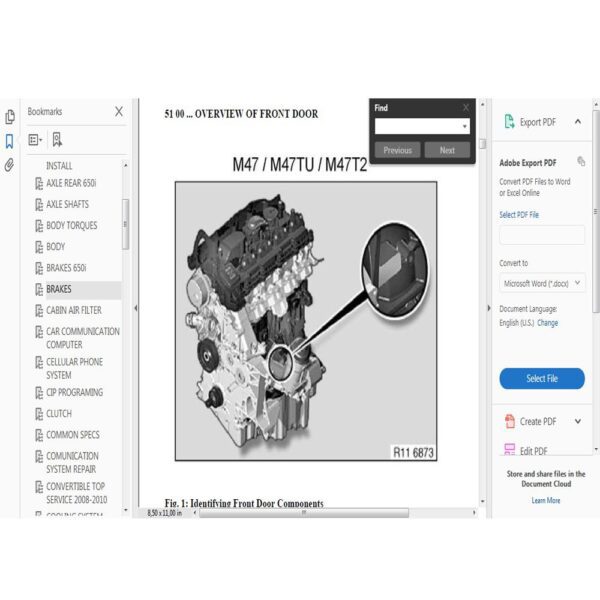The height and width of the screenshot is (600, 600).
Task: Click the CLUTCH bookmark page icon
Action: 39,414
